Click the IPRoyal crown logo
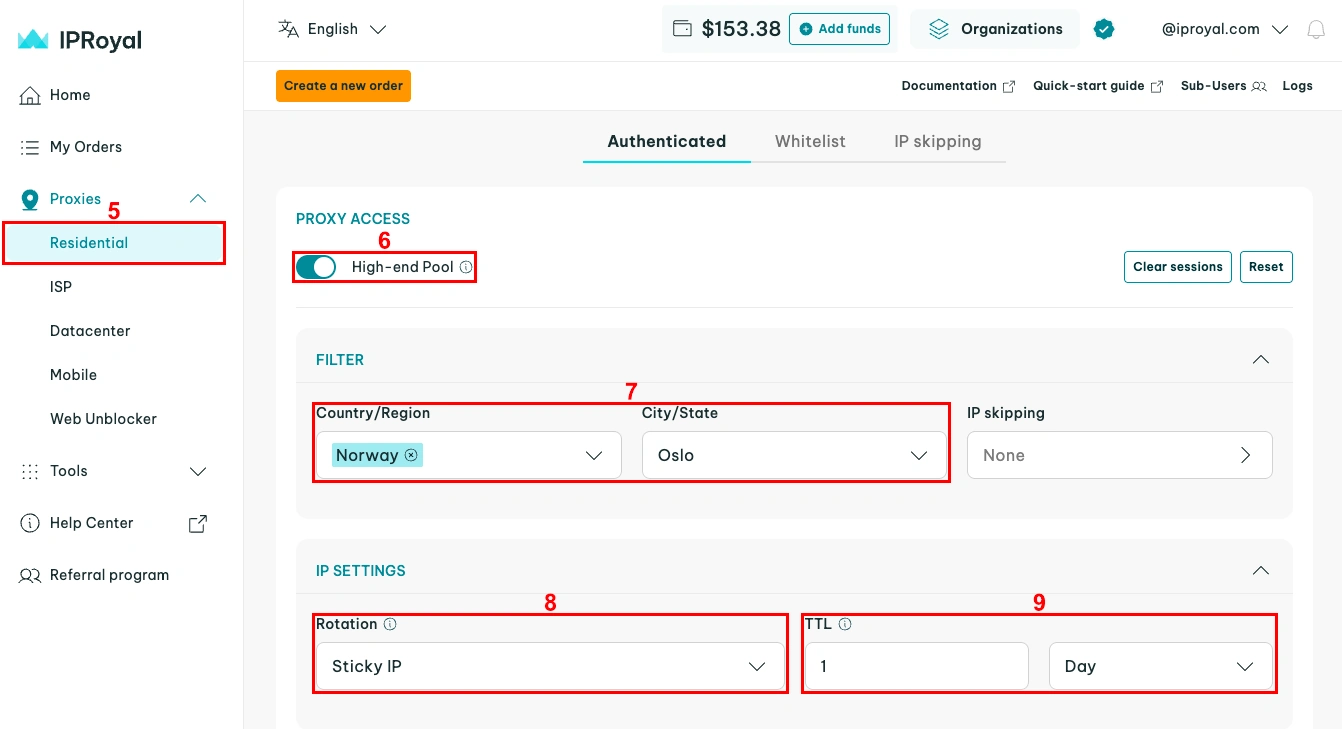Screen dimensions: 1342x729 [x=33, y=40]
